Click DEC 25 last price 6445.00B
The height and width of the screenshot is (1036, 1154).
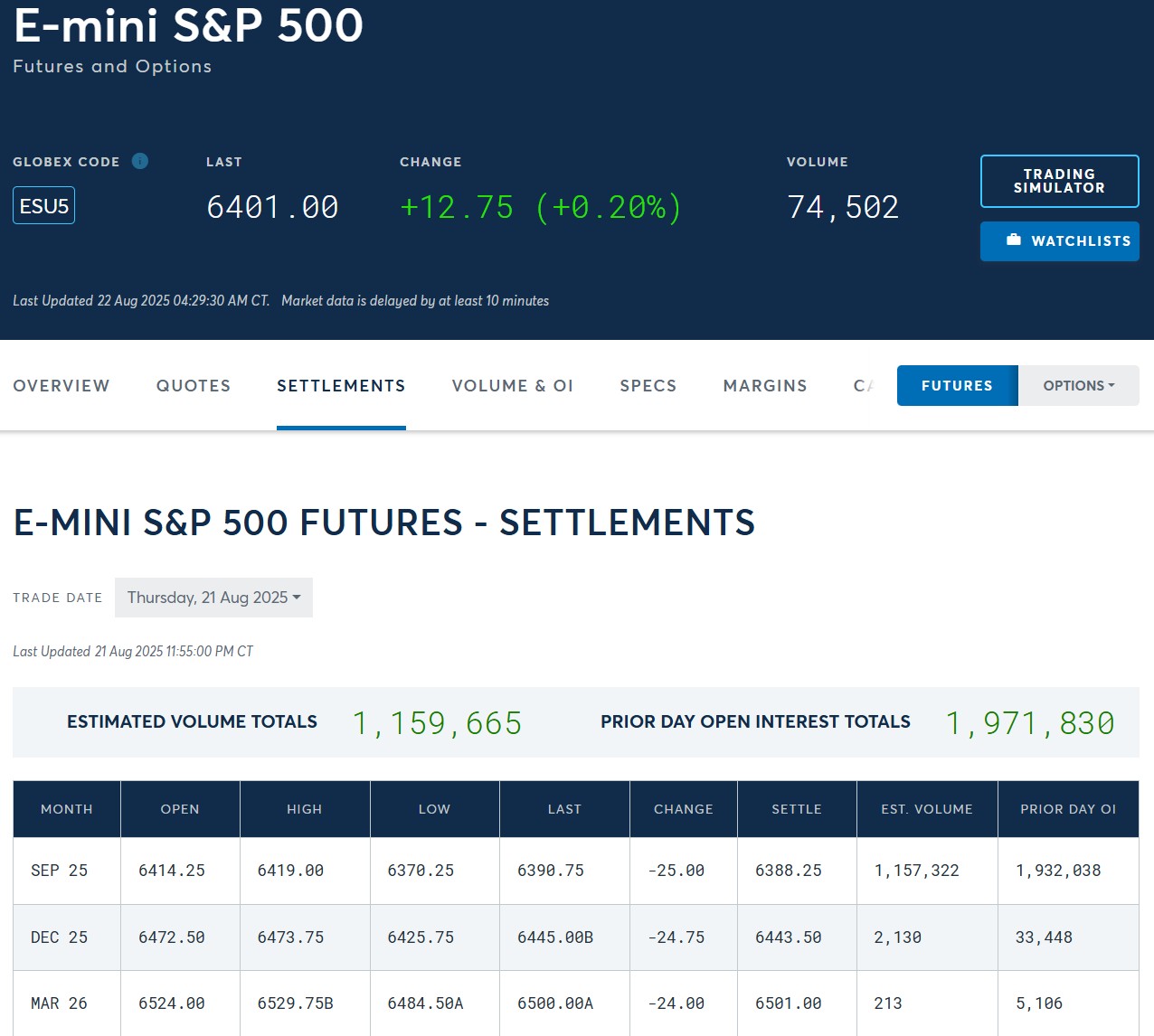pos(555,937)
